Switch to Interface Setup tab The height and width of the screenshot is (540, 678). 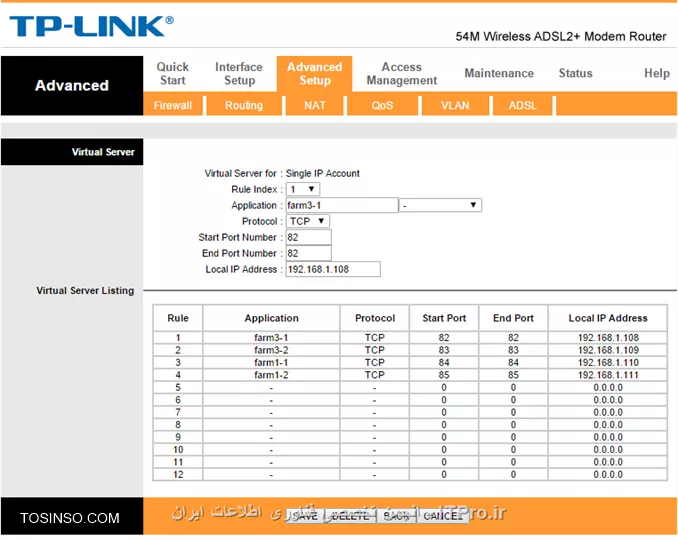pos(239,73)
